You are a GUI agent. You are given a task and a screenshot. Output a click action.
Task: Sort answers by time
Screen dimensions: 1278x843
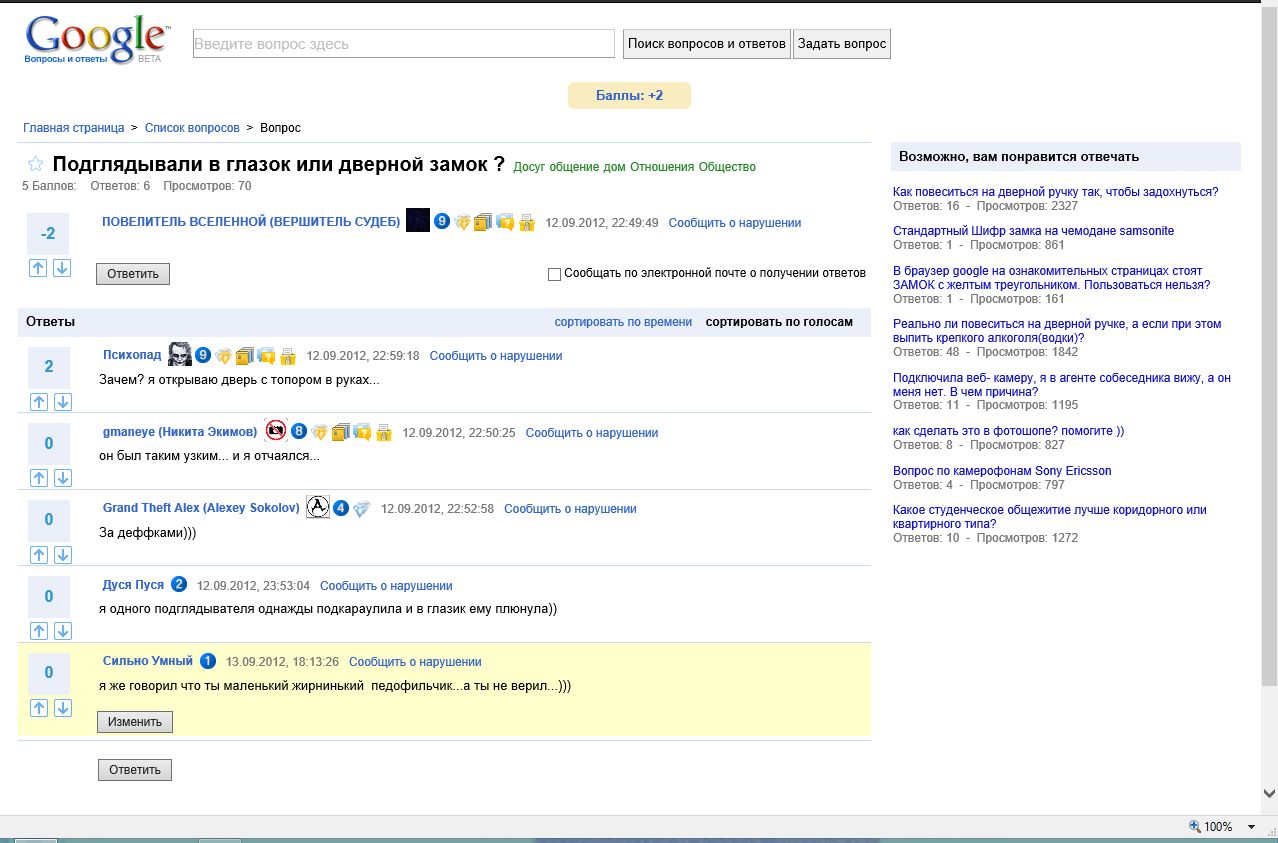point(623,322)
